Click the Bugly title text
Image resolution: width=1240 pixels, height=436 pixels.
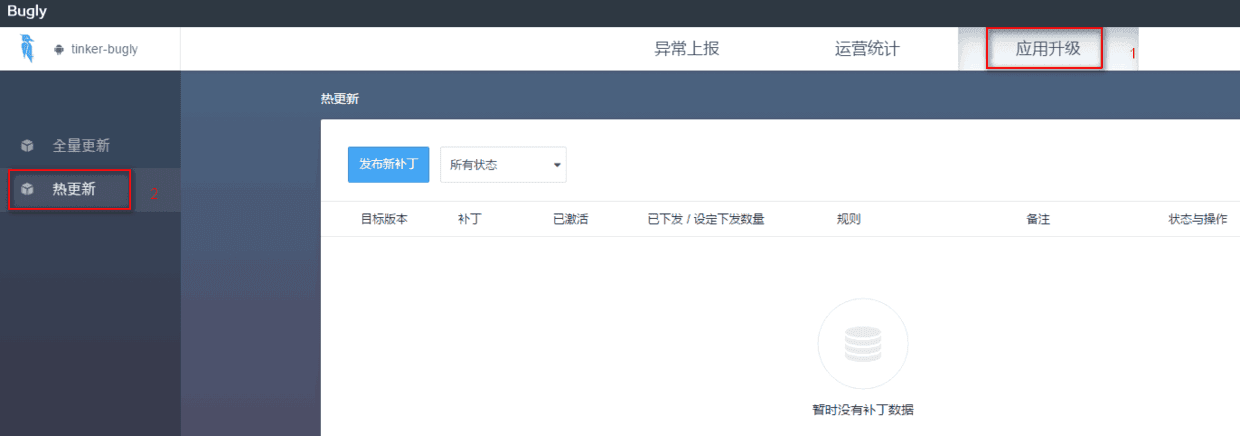pos(27,12)
